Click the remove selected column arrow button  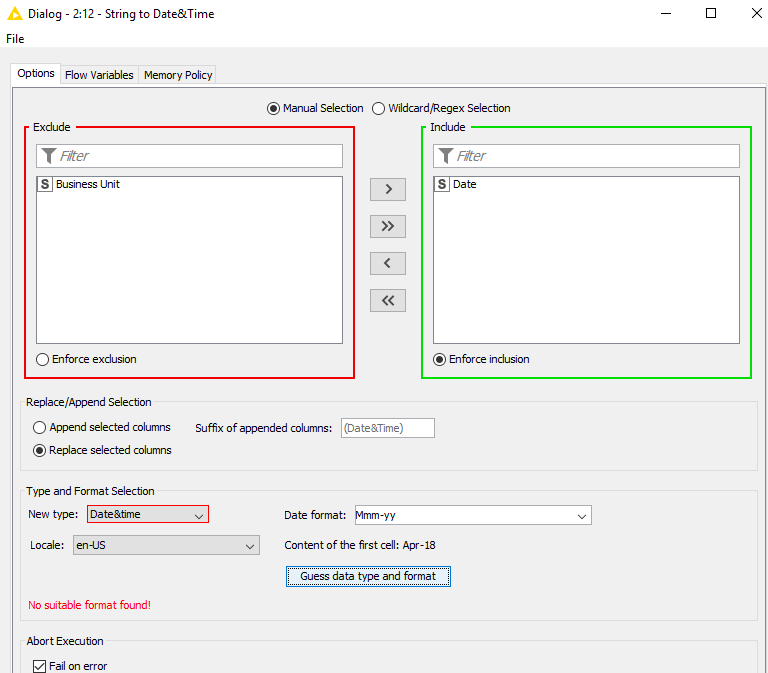388,263
